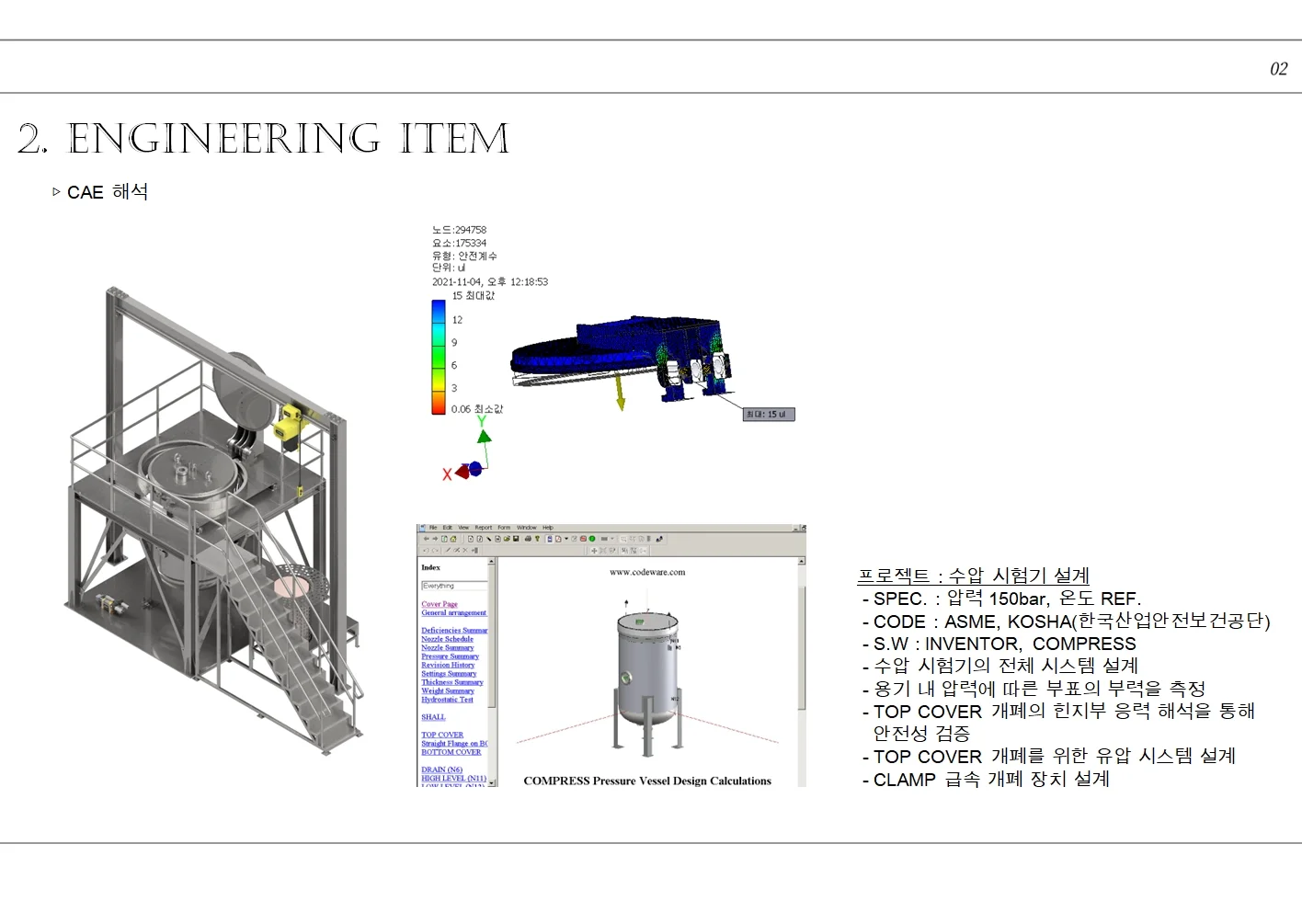Open the DRAIN (N6) link
Viewport: 1302px width, 924px height.
coord(442,770)
